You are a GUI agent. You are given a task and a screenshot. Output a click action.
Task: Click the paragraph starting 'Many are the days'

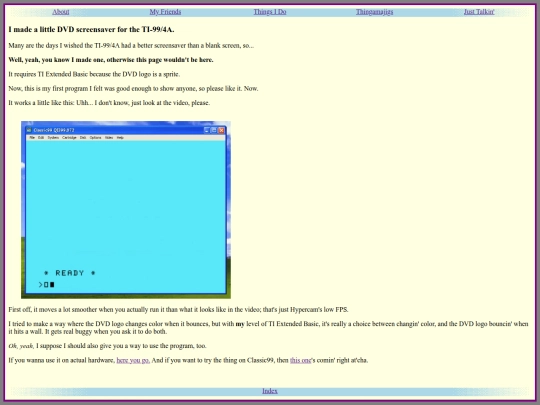(131, 45)
